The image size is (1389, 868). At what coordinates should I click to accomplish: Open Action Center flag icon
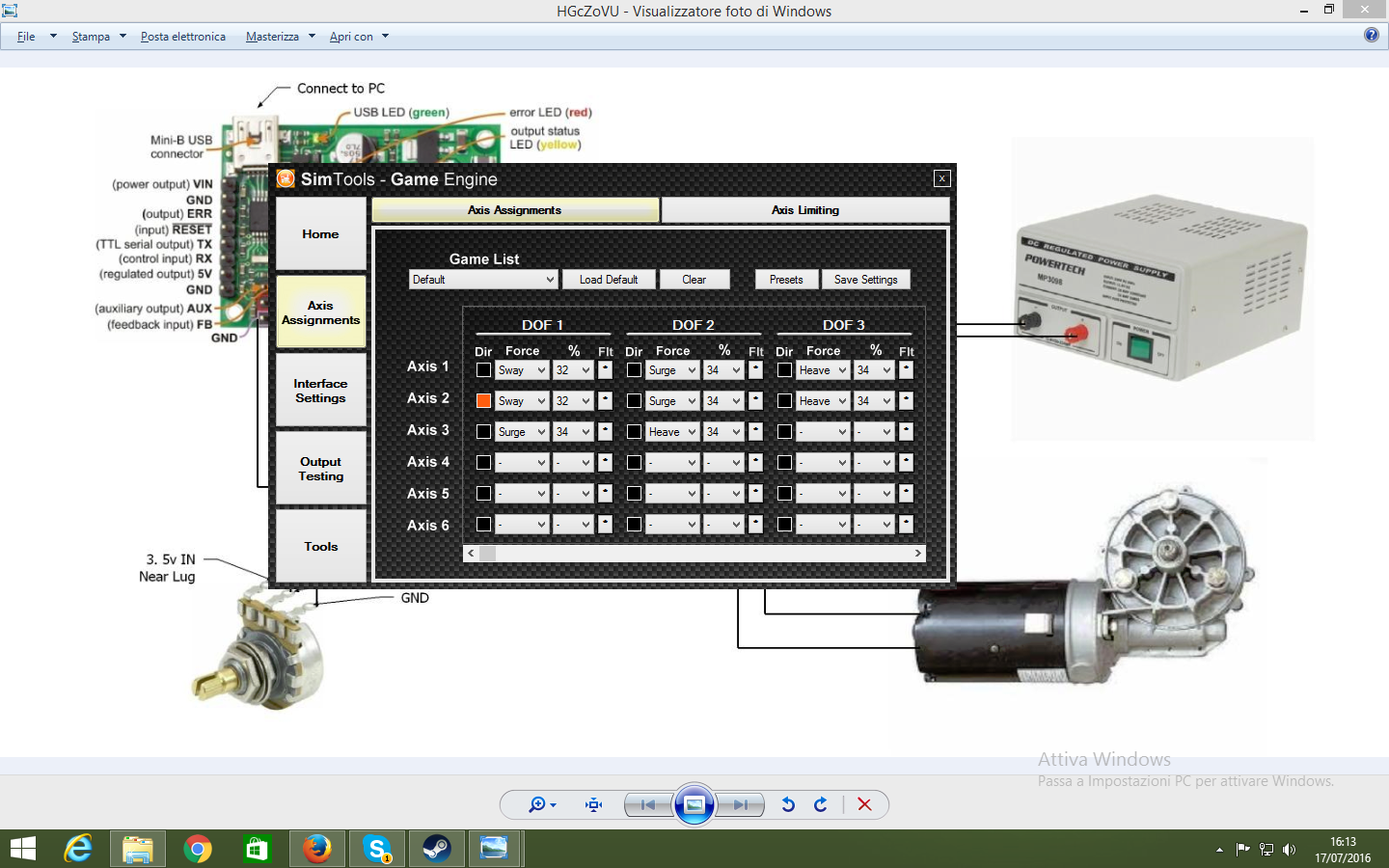[x=1242, y=850]
